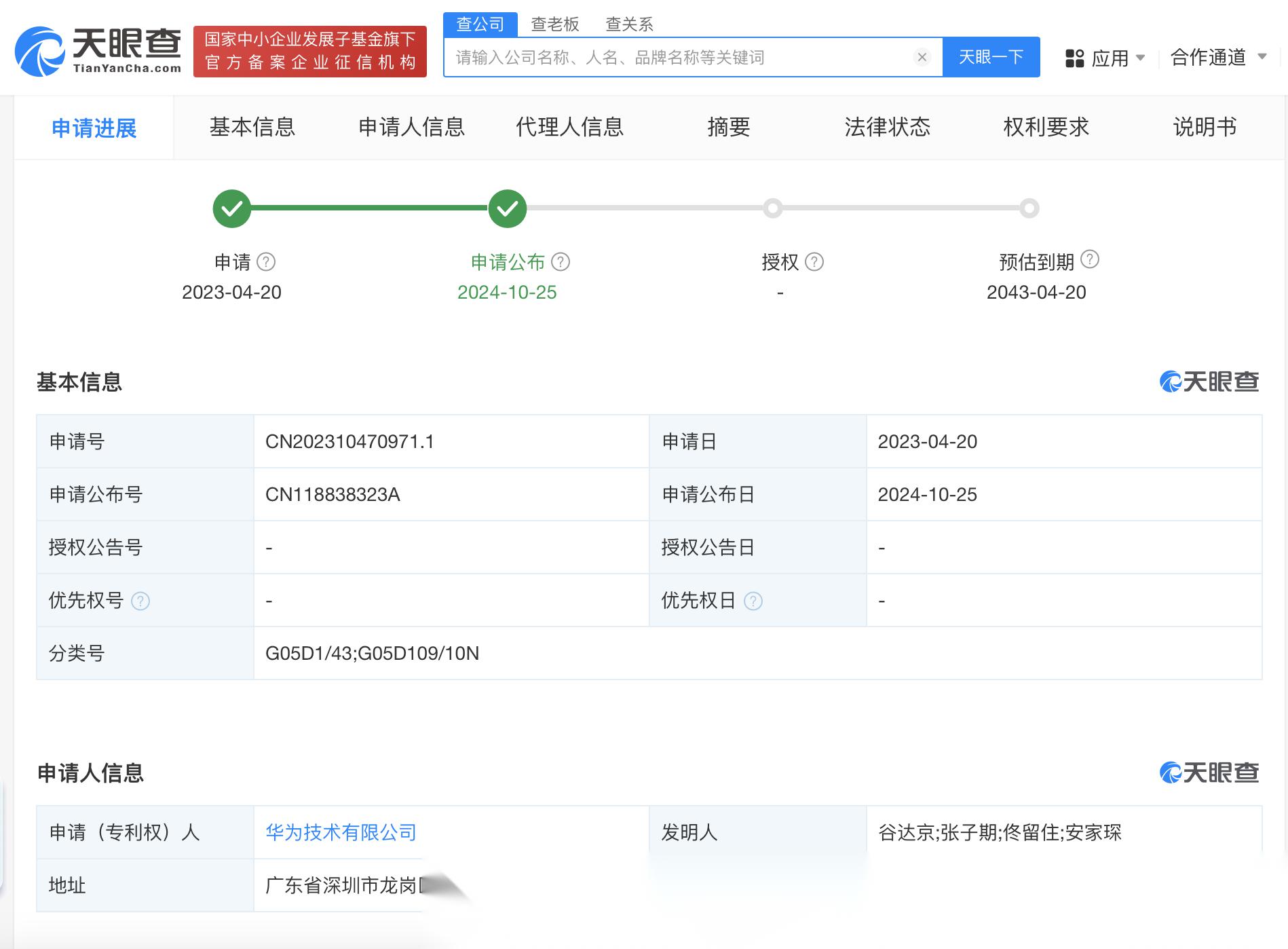Click the green 2024-10-25 date under 申请公布
The width and height of the screenshot is (1288, 949).
[507, 293]
